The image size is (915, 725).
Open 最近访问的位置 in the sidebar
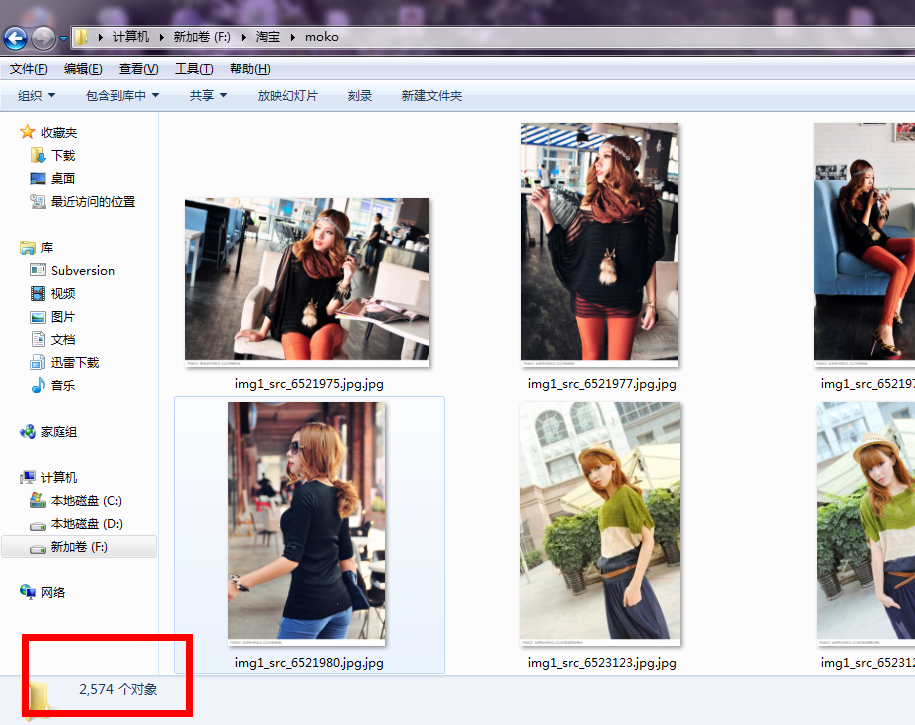click(x=92, y=202)
